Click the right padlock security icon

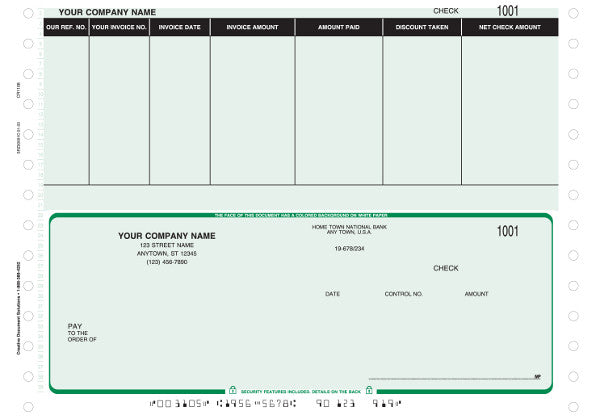click(x=368, y=390)
